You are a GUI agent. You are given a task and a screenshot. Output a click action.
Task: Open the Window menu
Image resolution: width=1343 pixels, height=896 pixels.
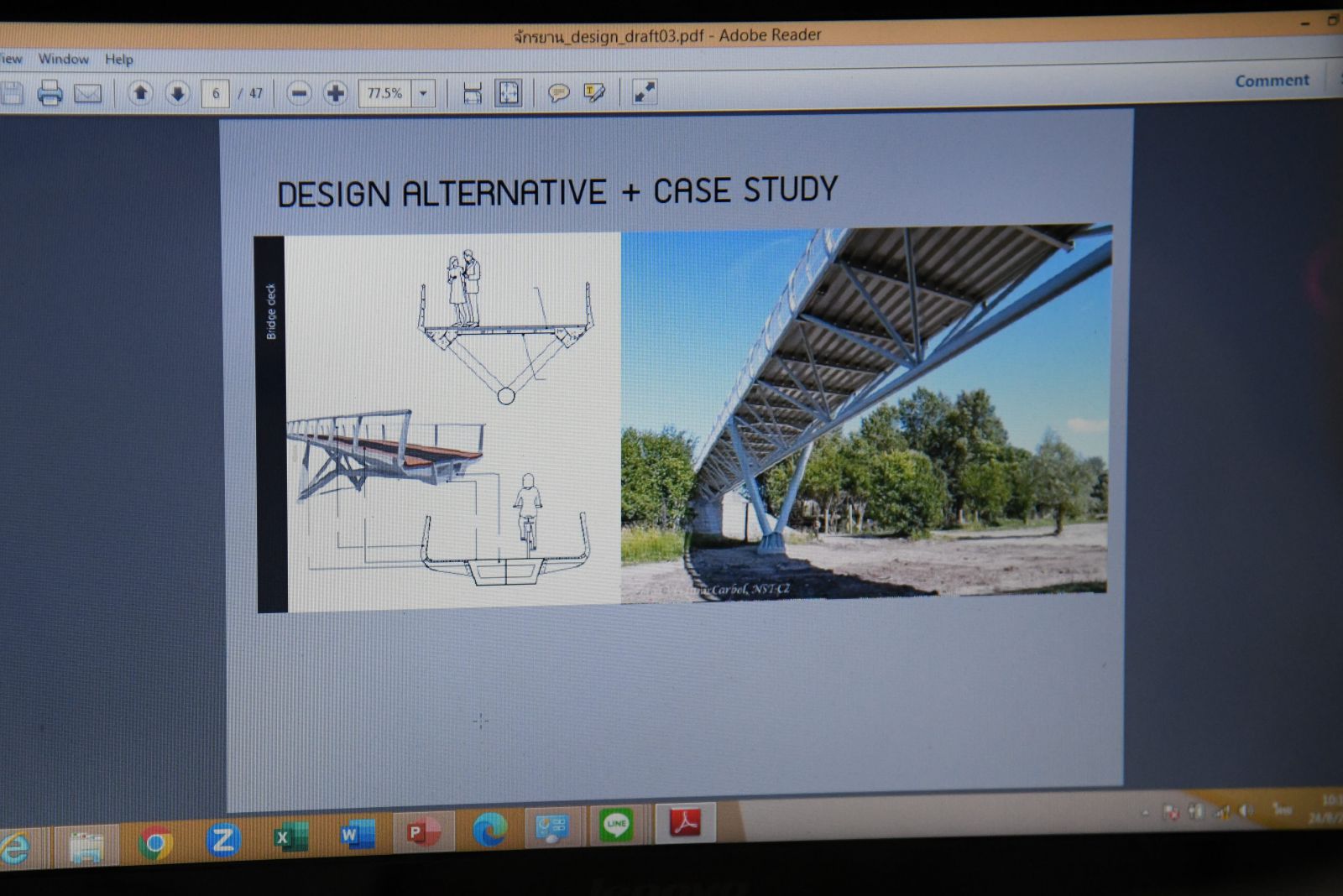(63, 59)
